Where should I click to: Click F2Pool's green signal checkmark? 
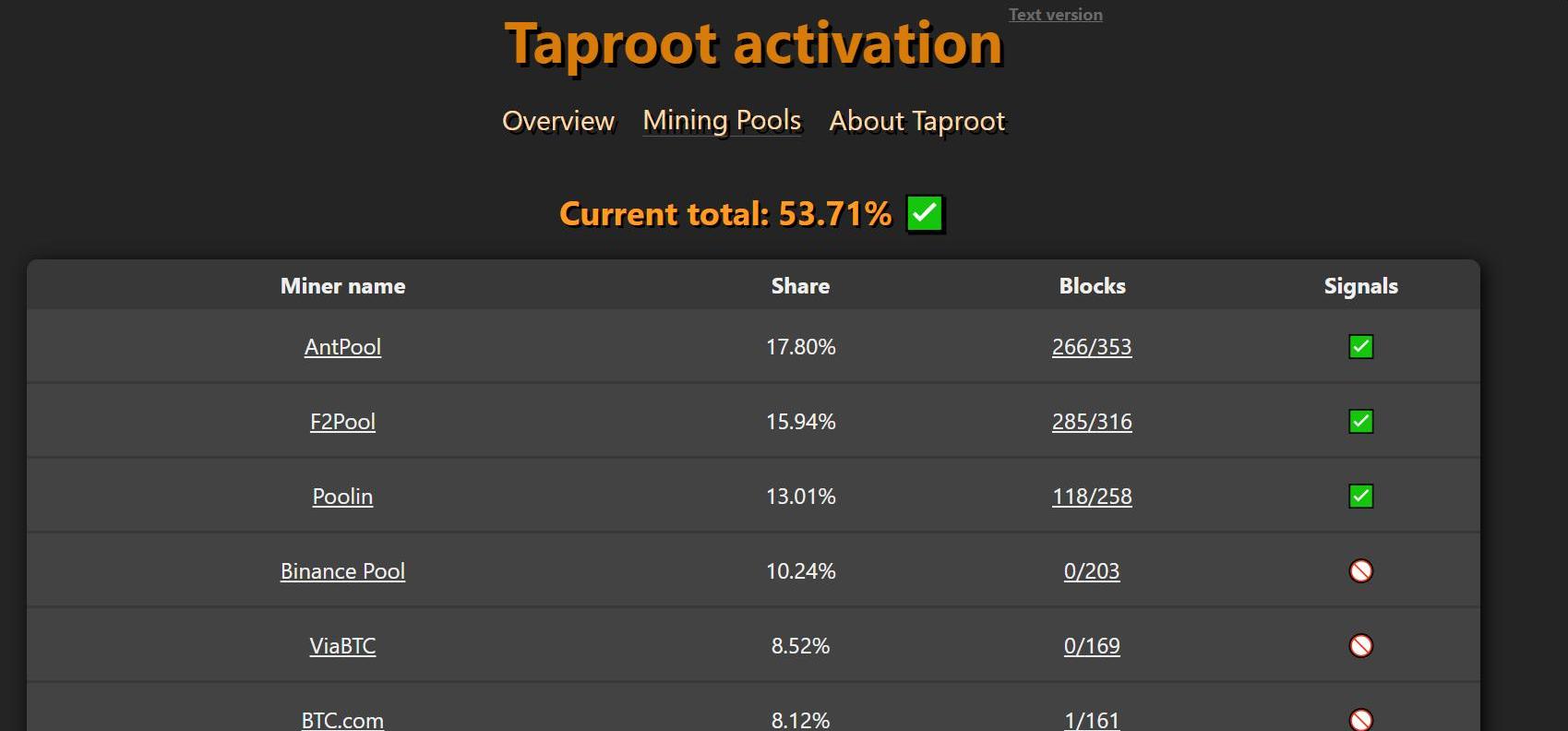[x=1360, y=422]
